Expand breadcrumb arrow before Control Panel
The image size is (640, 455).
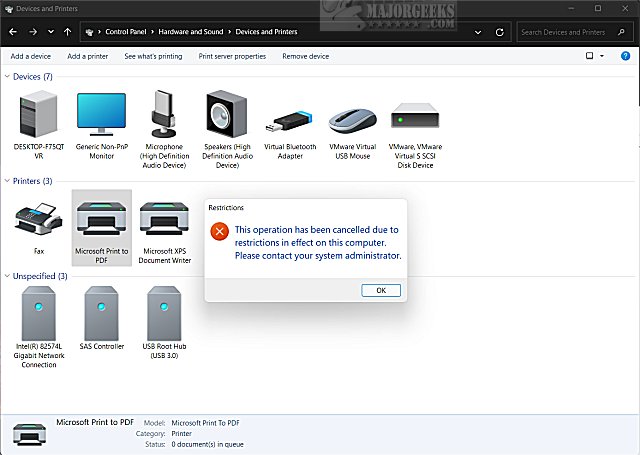point(99,32)
